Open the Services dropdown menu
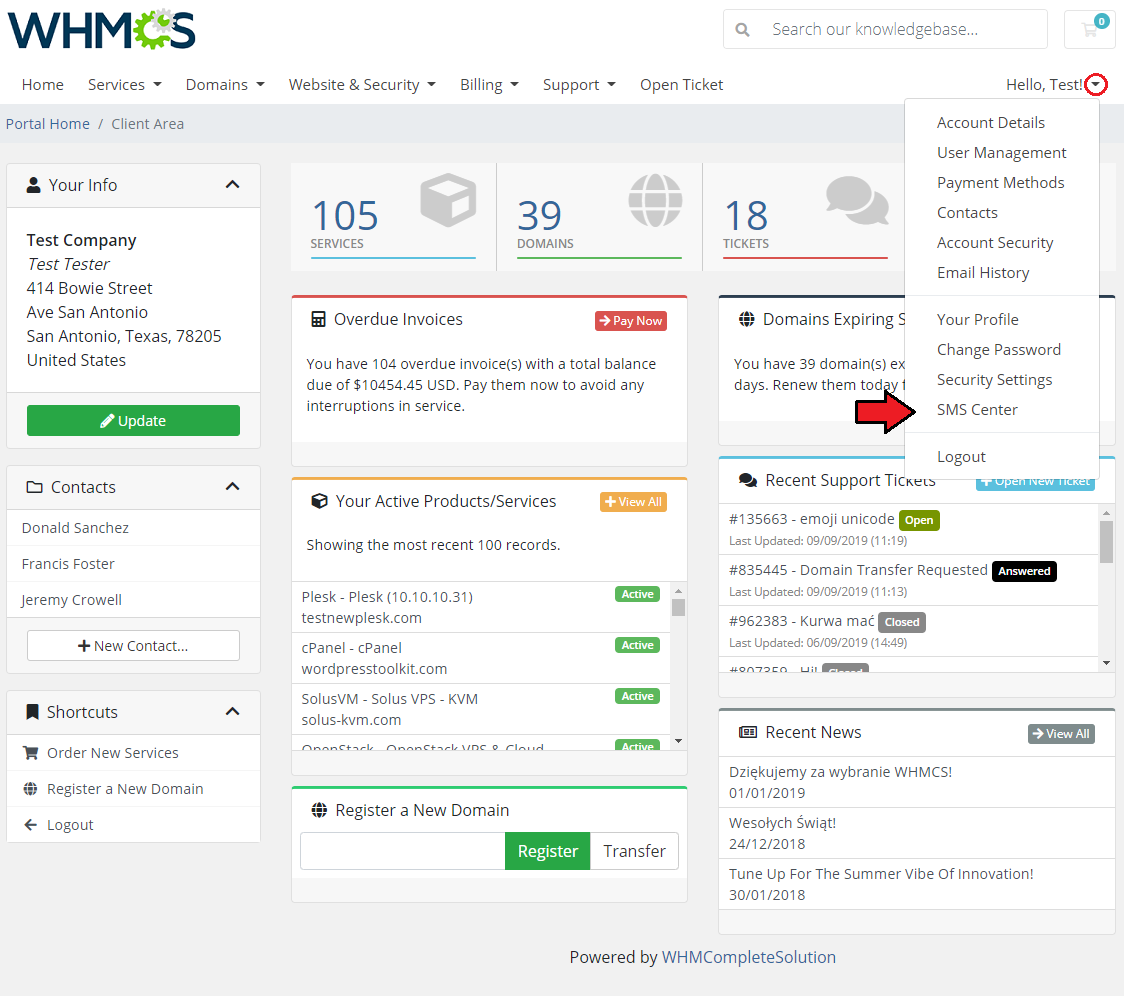Image resolution: width=1124 pixels, height=996 pixels. point(125,85)
